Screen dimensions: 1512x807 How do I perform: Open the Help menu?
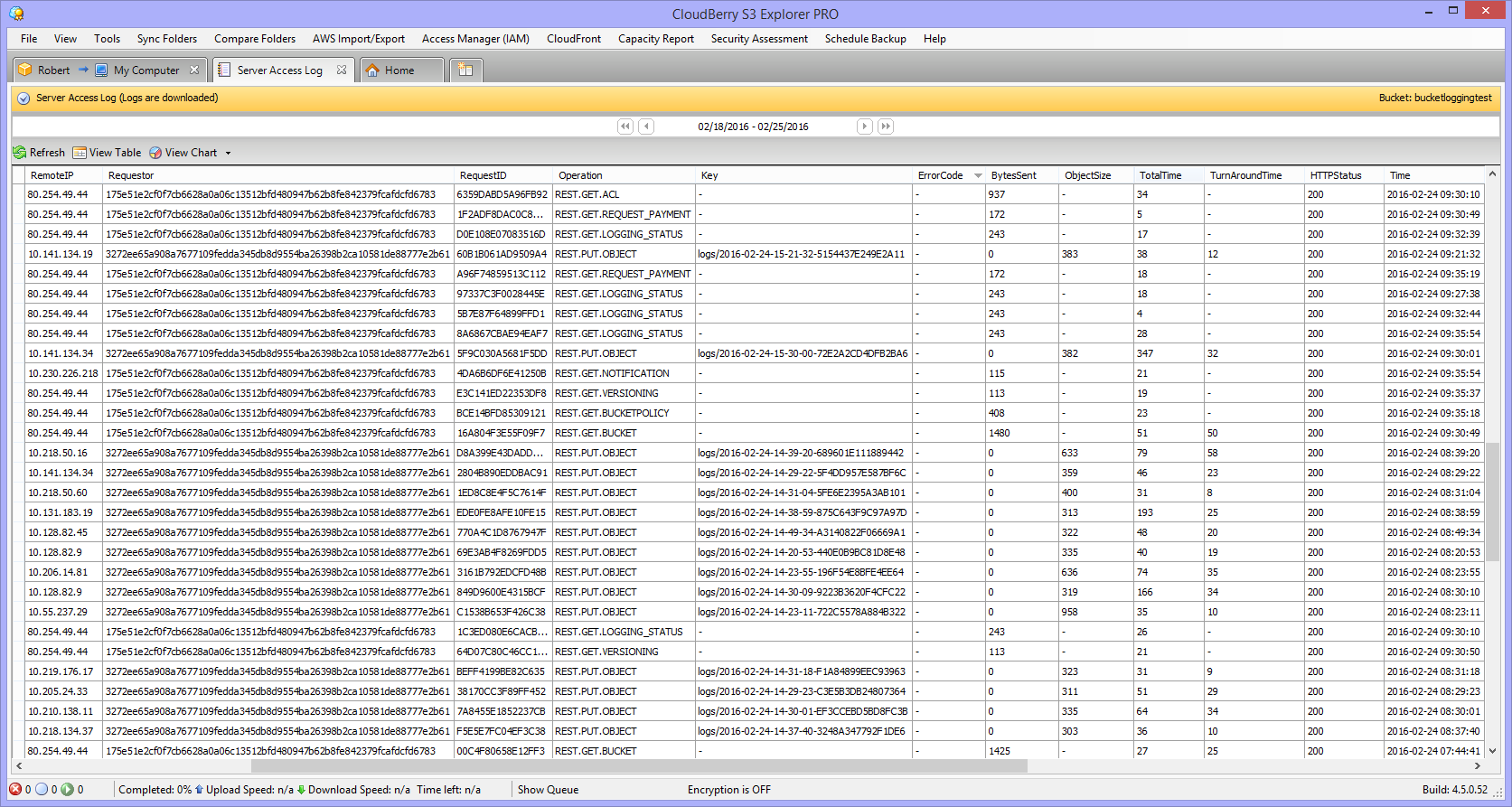pos(934,39)
